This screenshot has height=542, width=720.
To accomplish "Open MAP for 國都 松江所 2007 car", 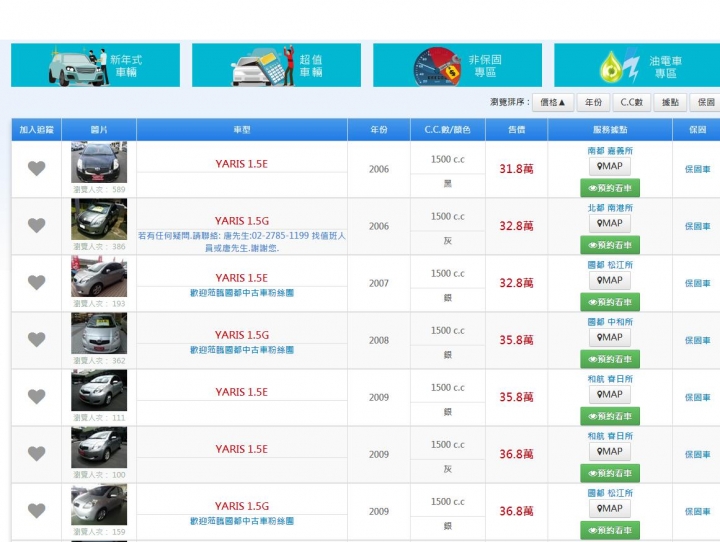I will click(610, 280).
